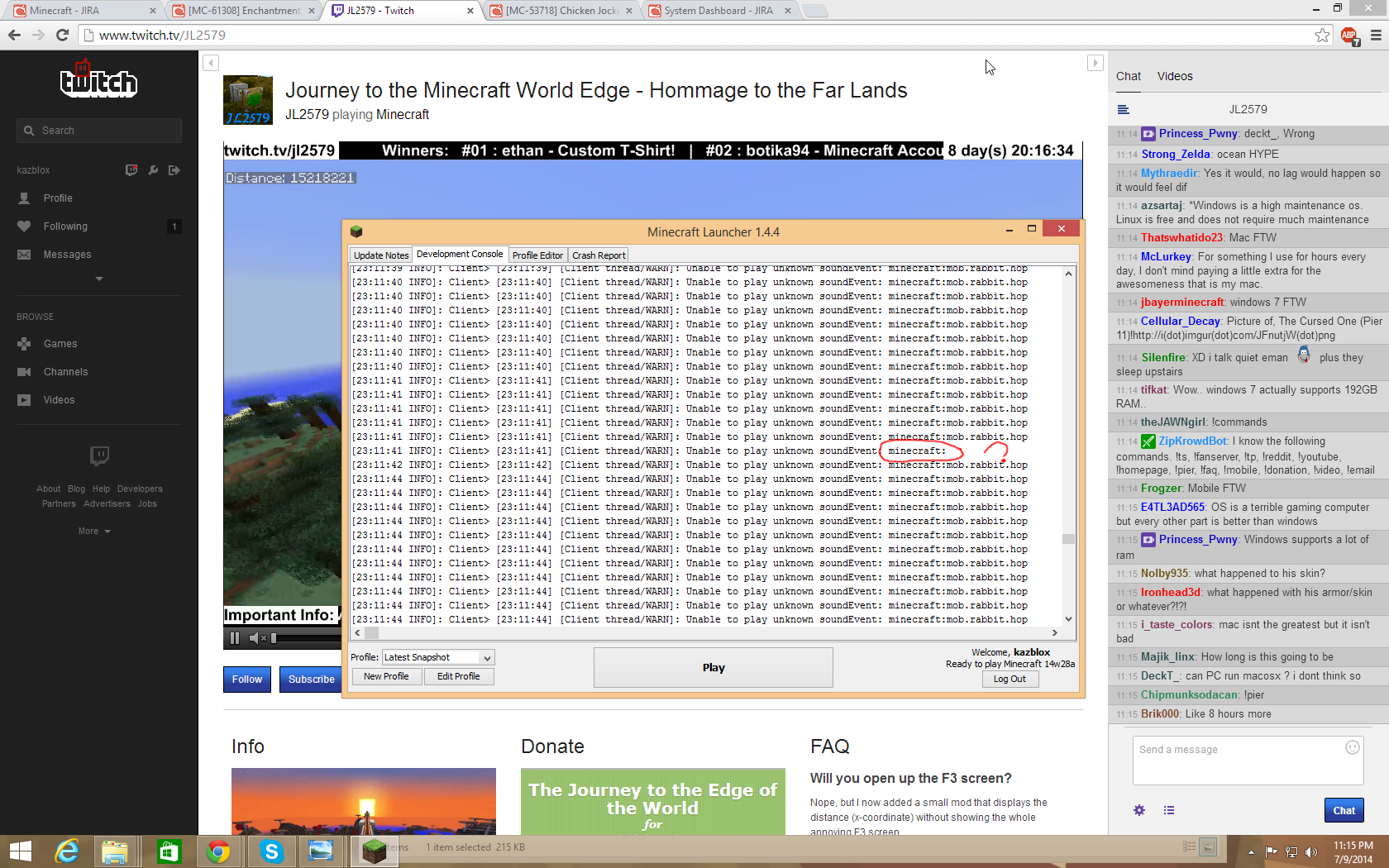Click the Subscribe button
The width and height of the screenshot is (1389, 868).
311,679
